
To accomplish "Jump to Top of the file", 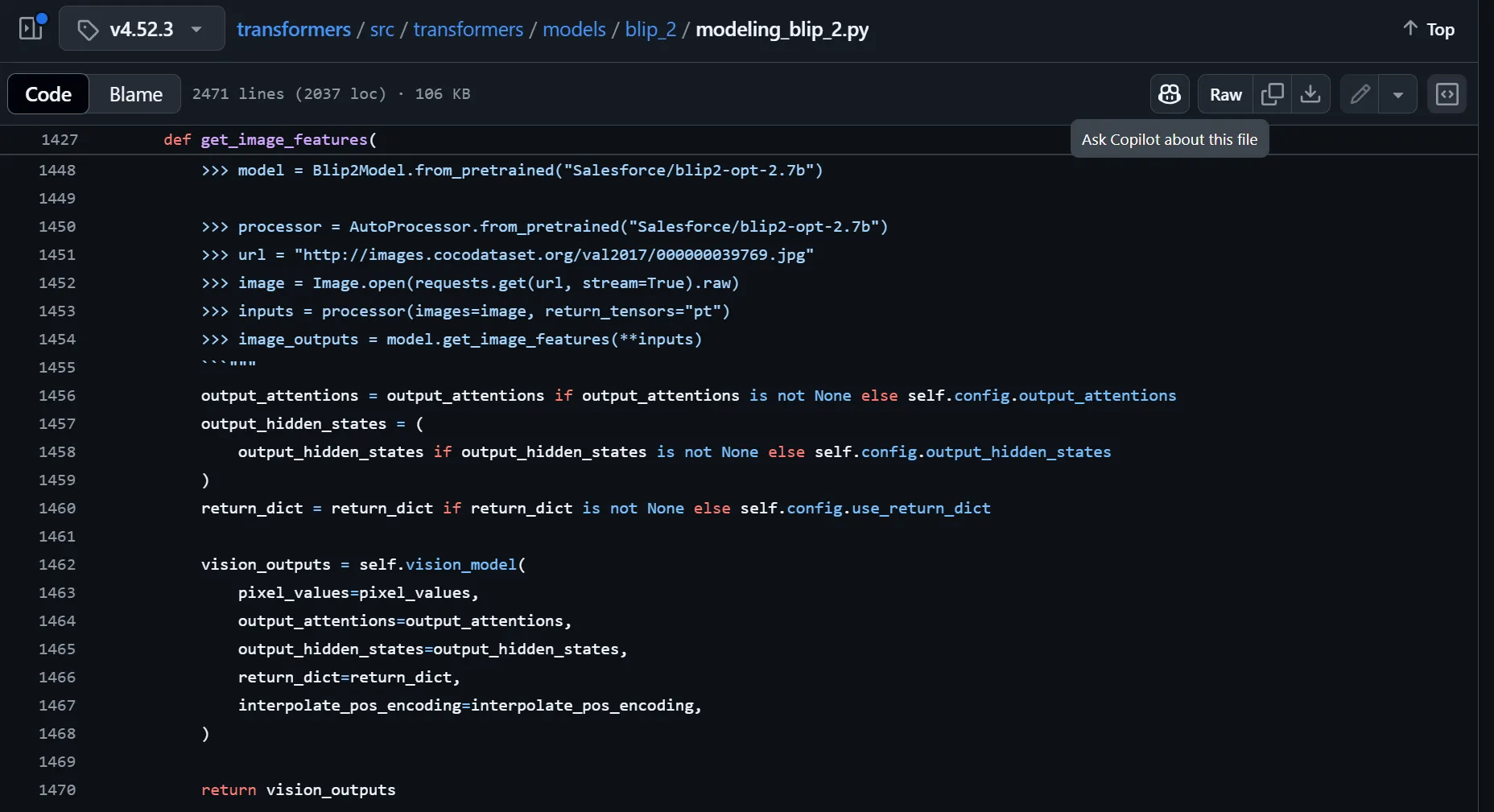I will pyautogui.click(x=1429, y=30).
